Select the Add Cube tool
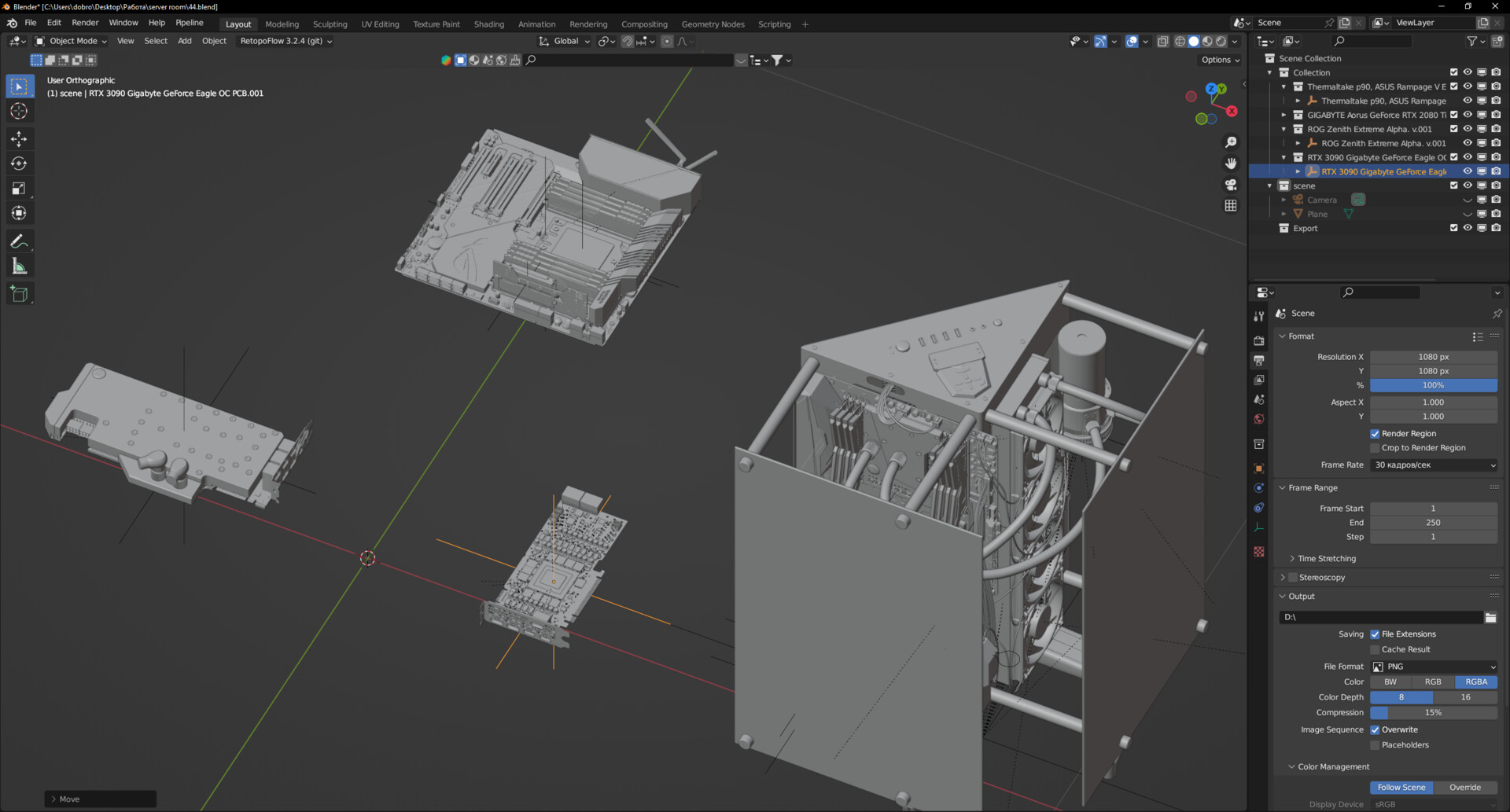1510x812 pixels. pos(19,293)
